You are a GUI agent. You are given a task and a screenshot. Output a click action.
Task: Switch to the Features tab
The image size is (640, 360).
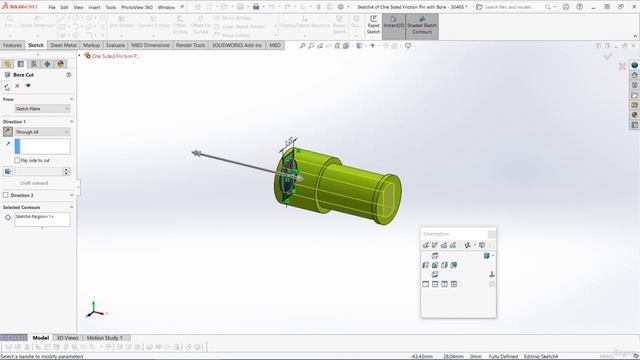point(12,45)
